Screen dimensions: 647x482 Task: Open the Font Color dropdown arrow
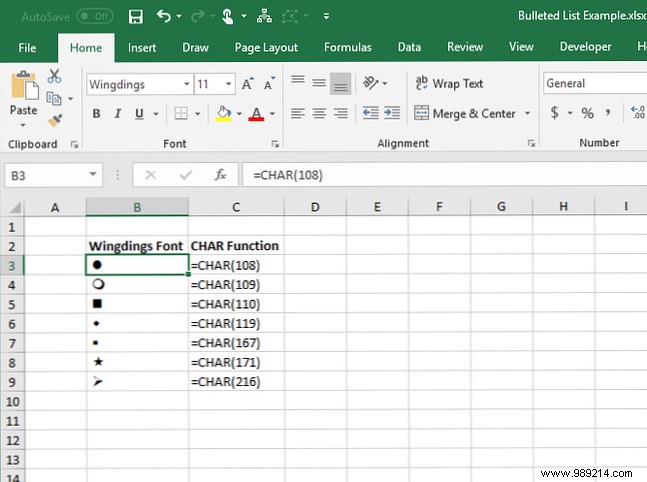pyautogui.click(x=272, y=113)
